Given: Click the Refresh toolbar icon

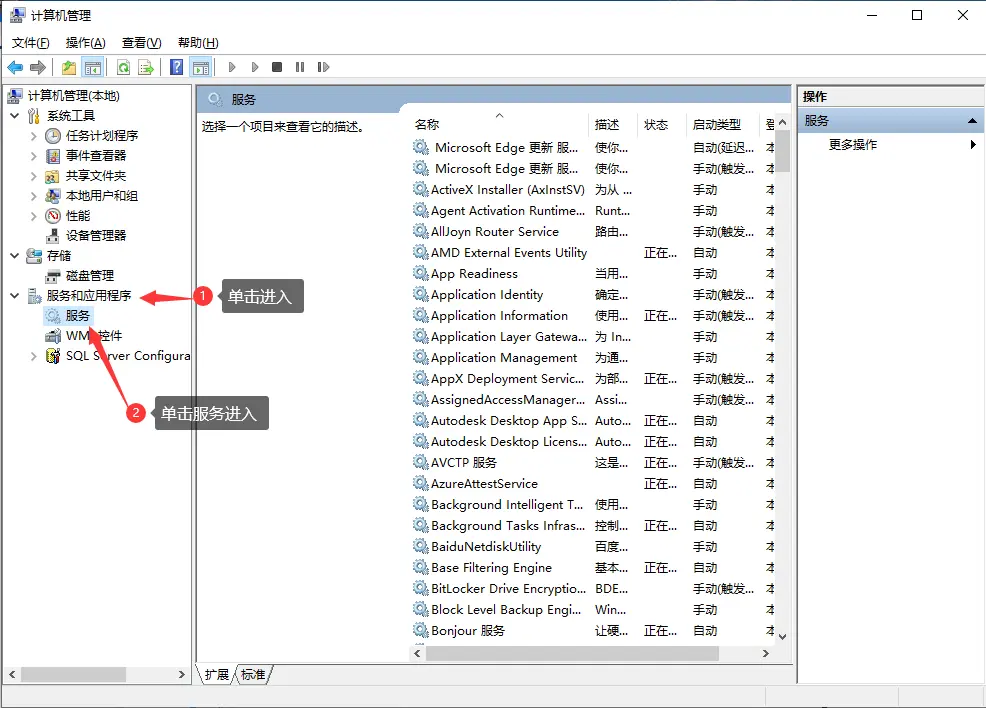Looking at the screenshot, I should 123,67.
